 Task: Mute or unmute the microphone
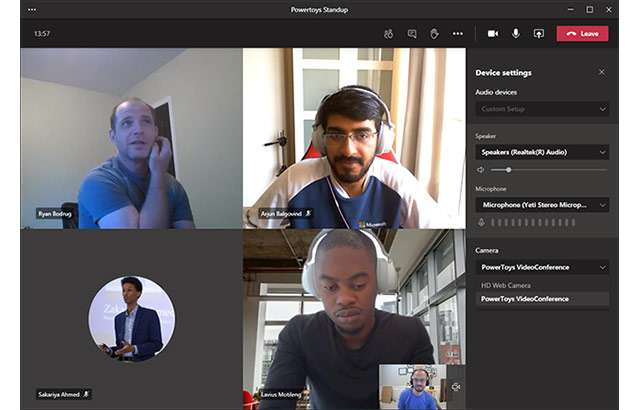(x=516, y=33)
